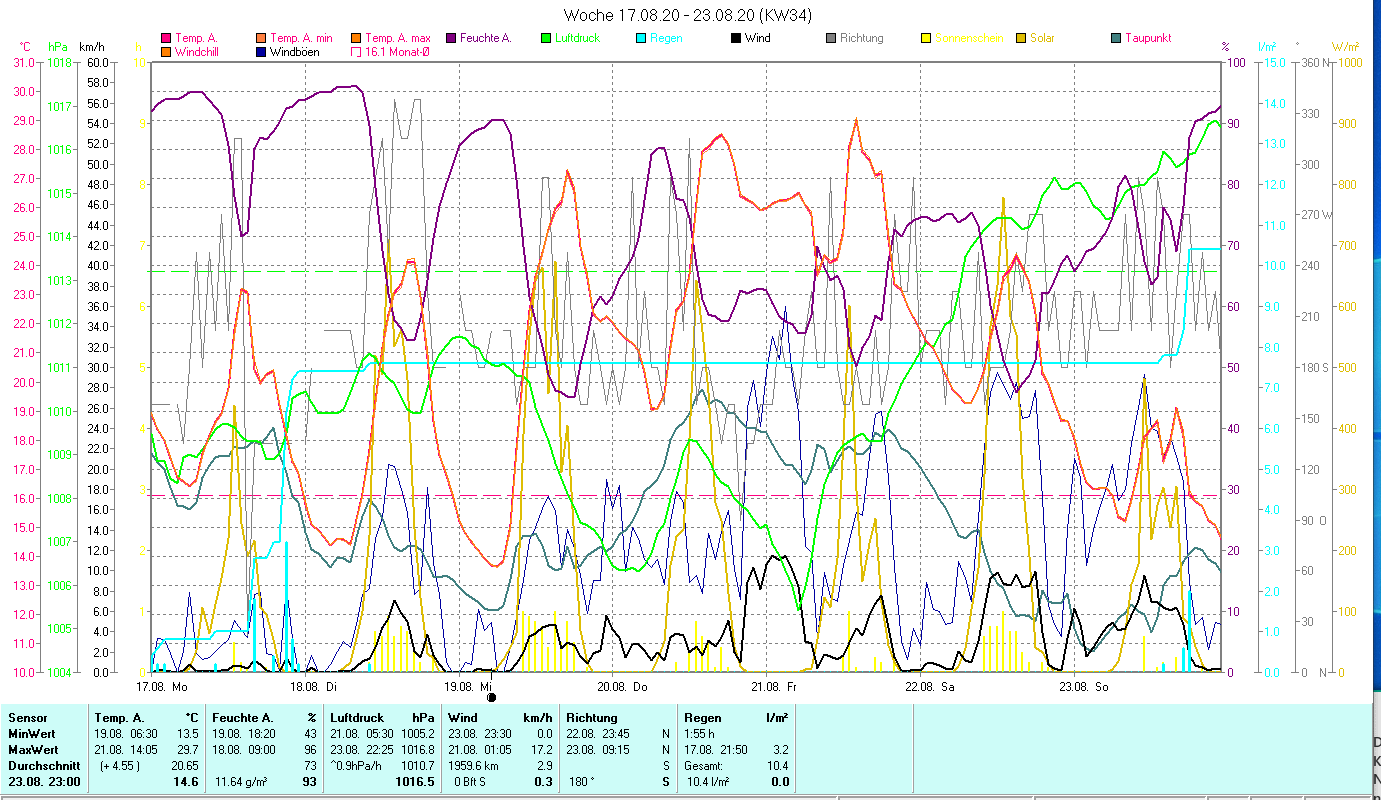Select the Taupunkt legend label
The height and width of the screenshot is (800, 1381).
(x=1148, y=38)
